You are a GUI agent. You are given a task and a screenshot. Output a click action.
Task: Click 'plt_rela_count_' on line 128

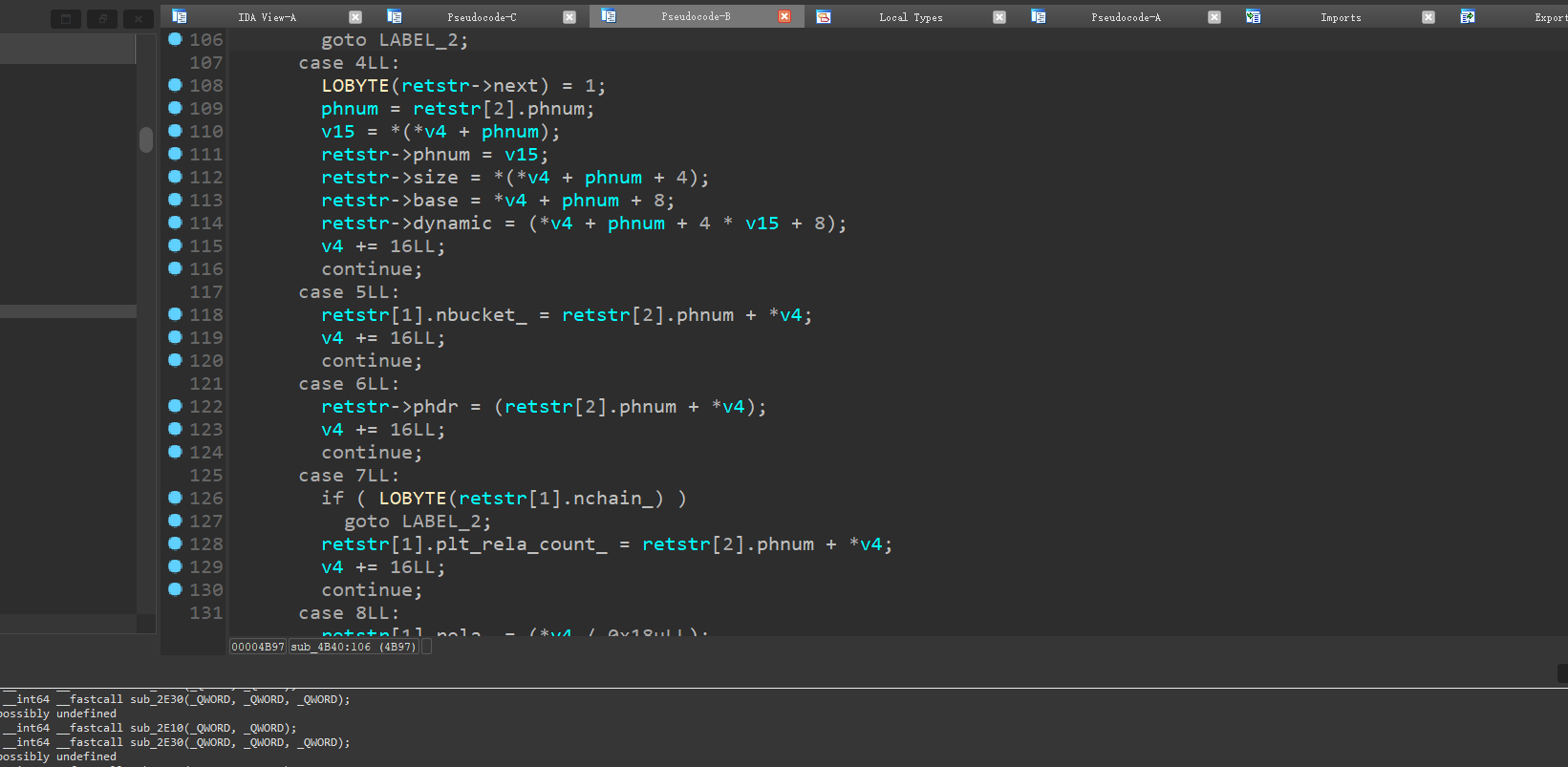click(x=522, y=544)
